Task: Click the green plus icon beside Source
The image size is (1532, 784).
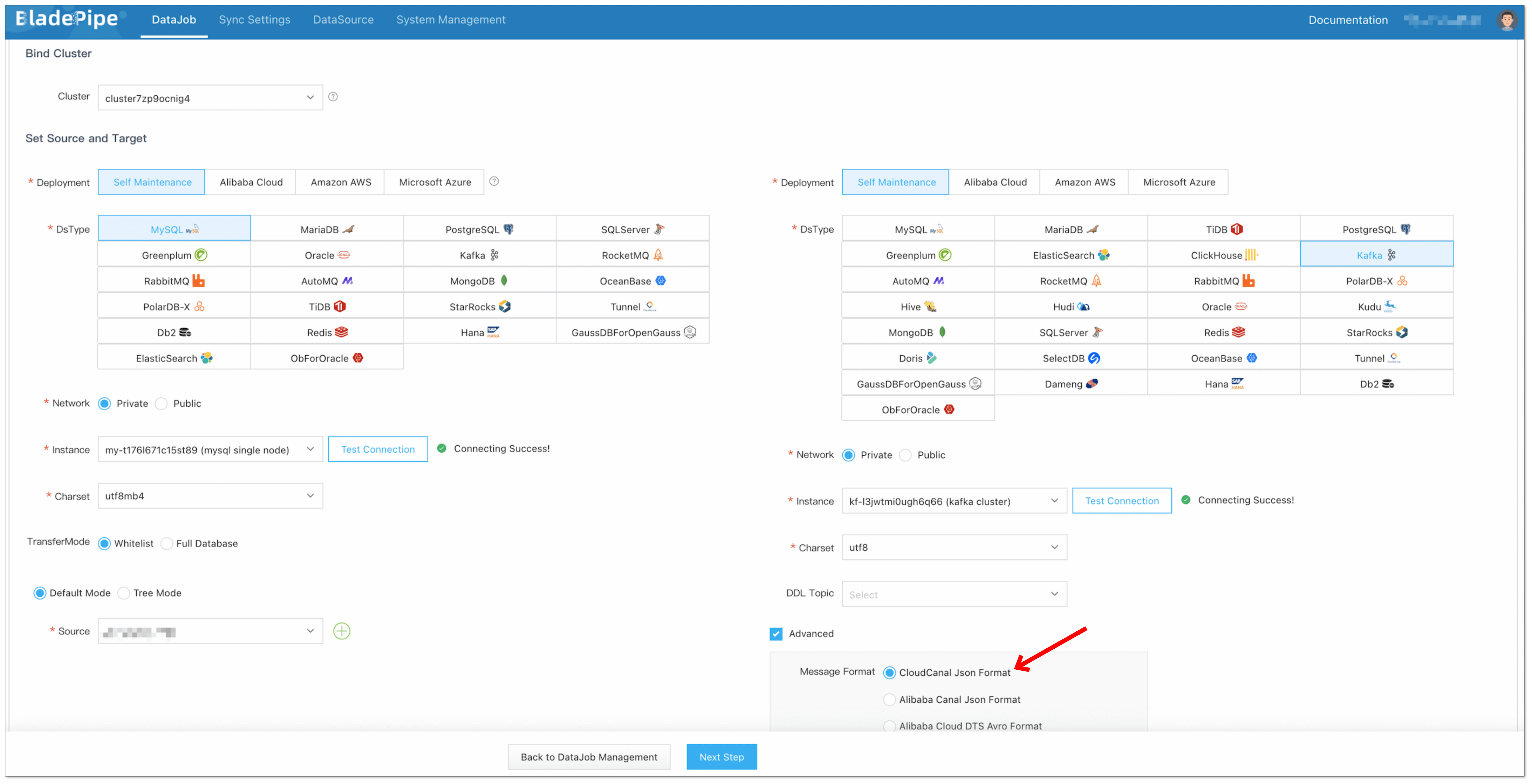Action: coord(341,631)
